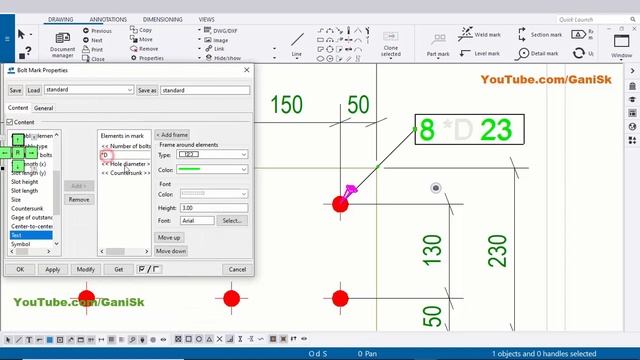Viewport: 640px width, 360px height.
Task: Toggle all checkboxes on button
Action: (142, 269)
